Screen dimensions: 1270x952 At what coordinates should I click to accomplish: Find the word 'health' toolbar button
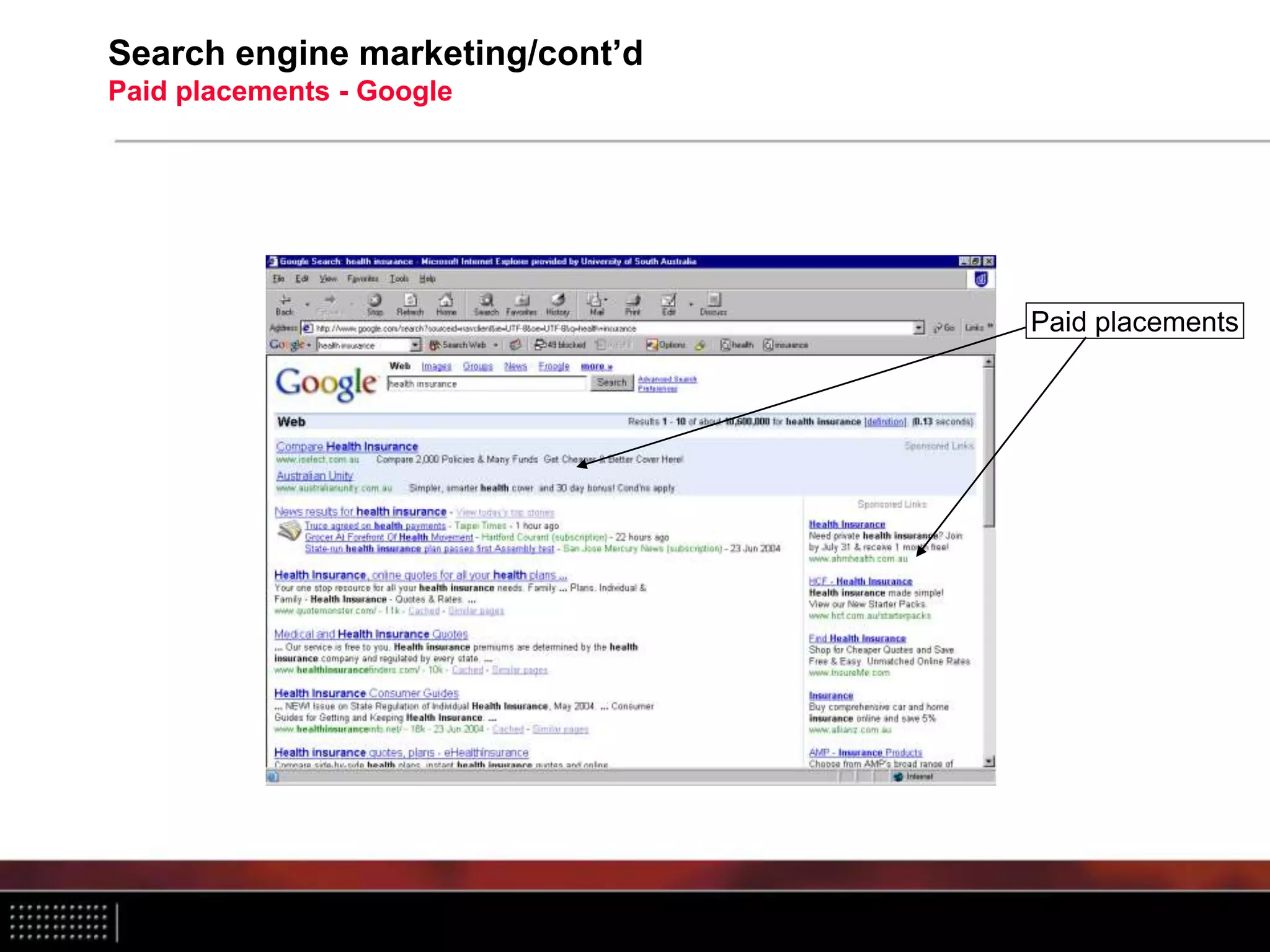[737, 345]
